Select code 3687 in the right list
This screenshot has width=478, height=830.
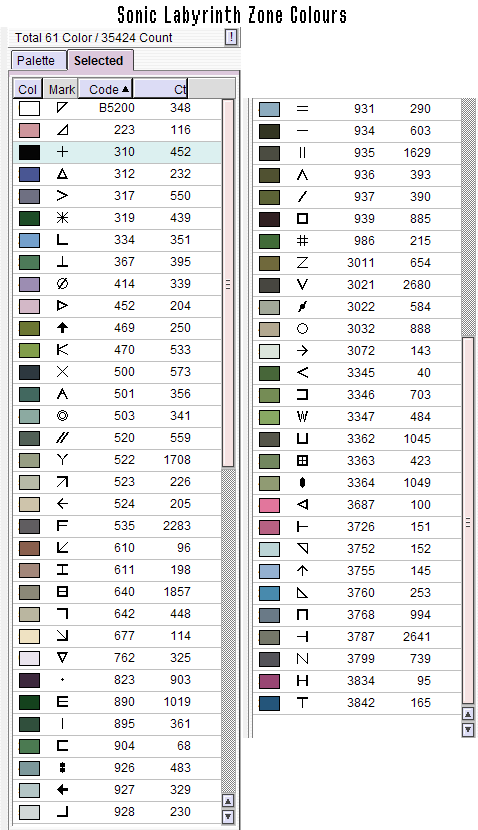click(x=361, y=505)
